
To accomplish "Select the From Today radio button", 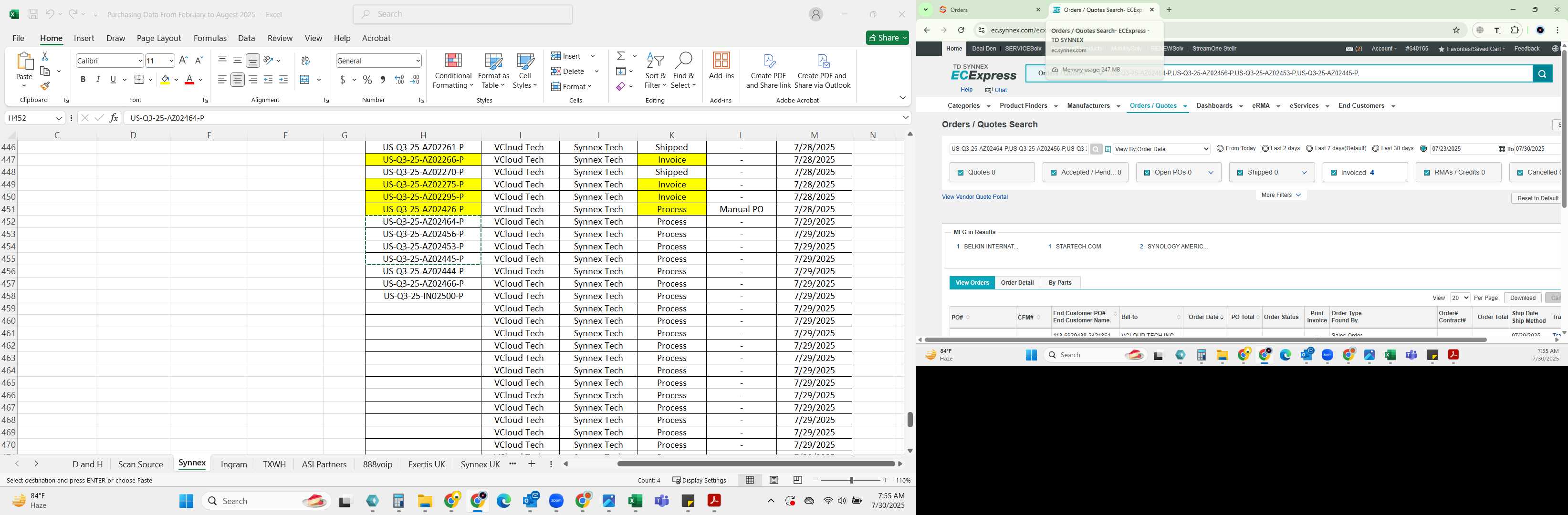I will tap(1220, 148).
